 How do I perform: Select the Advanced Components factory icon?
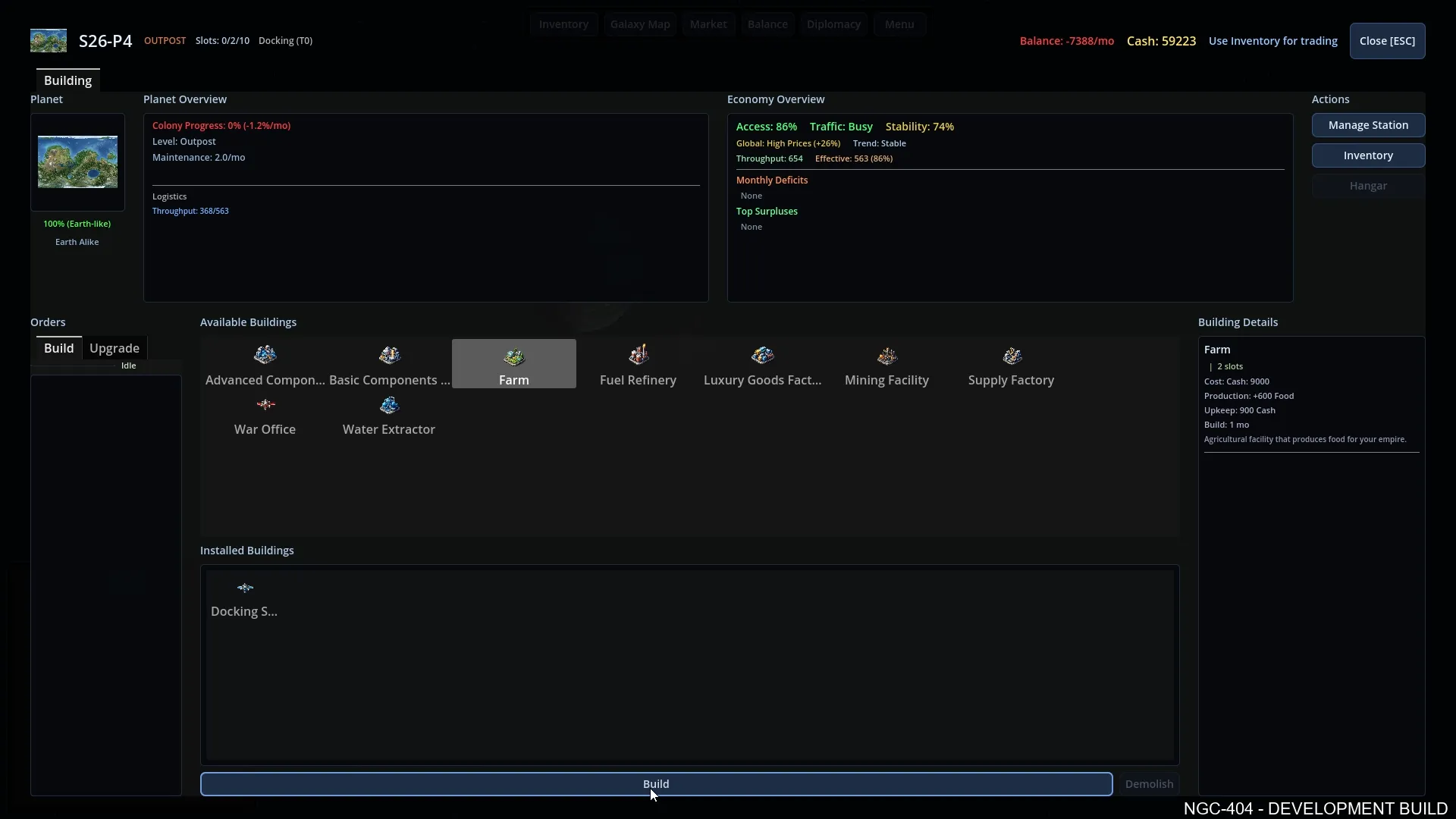[265, 355]
